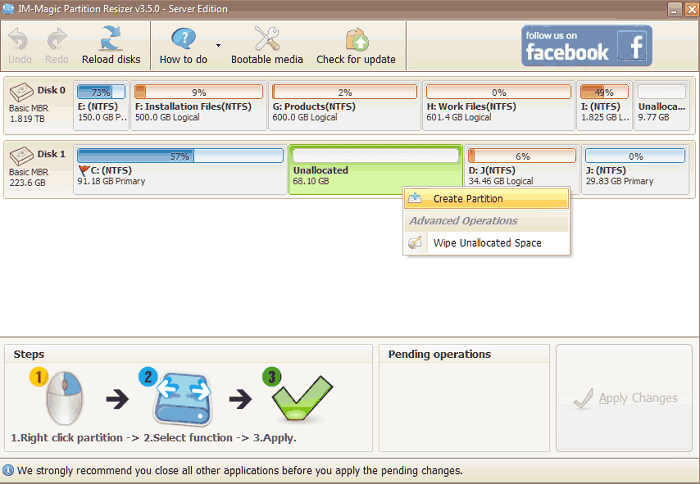Select the 9.77 GB unallocated space on Disk 0
Screen dimensions: 700x484
coord(662,106)
